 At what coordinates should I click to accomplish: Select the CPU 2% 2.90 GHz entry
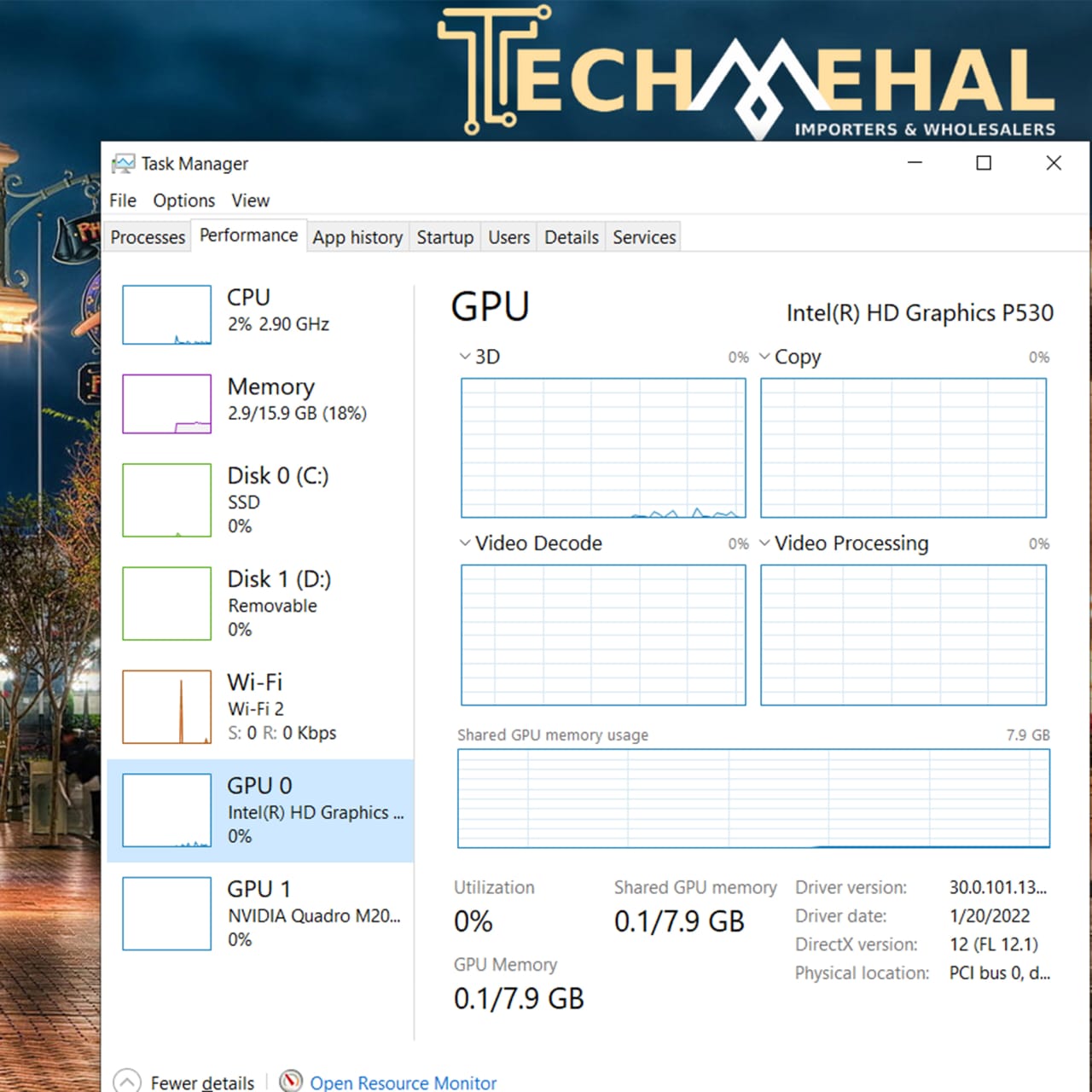point(260,315)
